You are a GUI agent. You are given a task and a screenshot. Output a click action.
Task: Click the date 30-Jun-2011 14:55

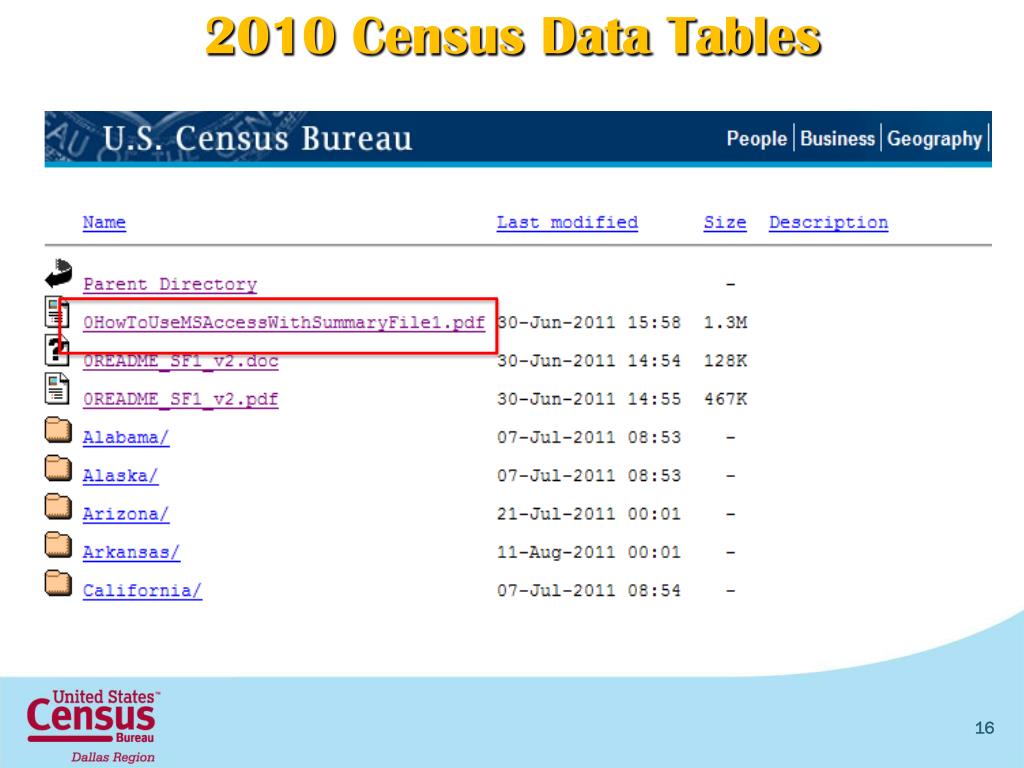coord(589,399)
